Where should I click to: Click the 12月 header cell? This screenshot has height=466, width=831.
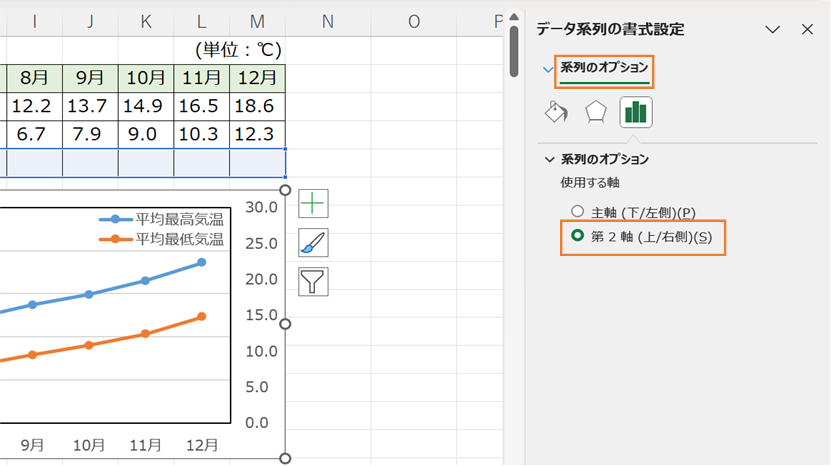point(258,78)
